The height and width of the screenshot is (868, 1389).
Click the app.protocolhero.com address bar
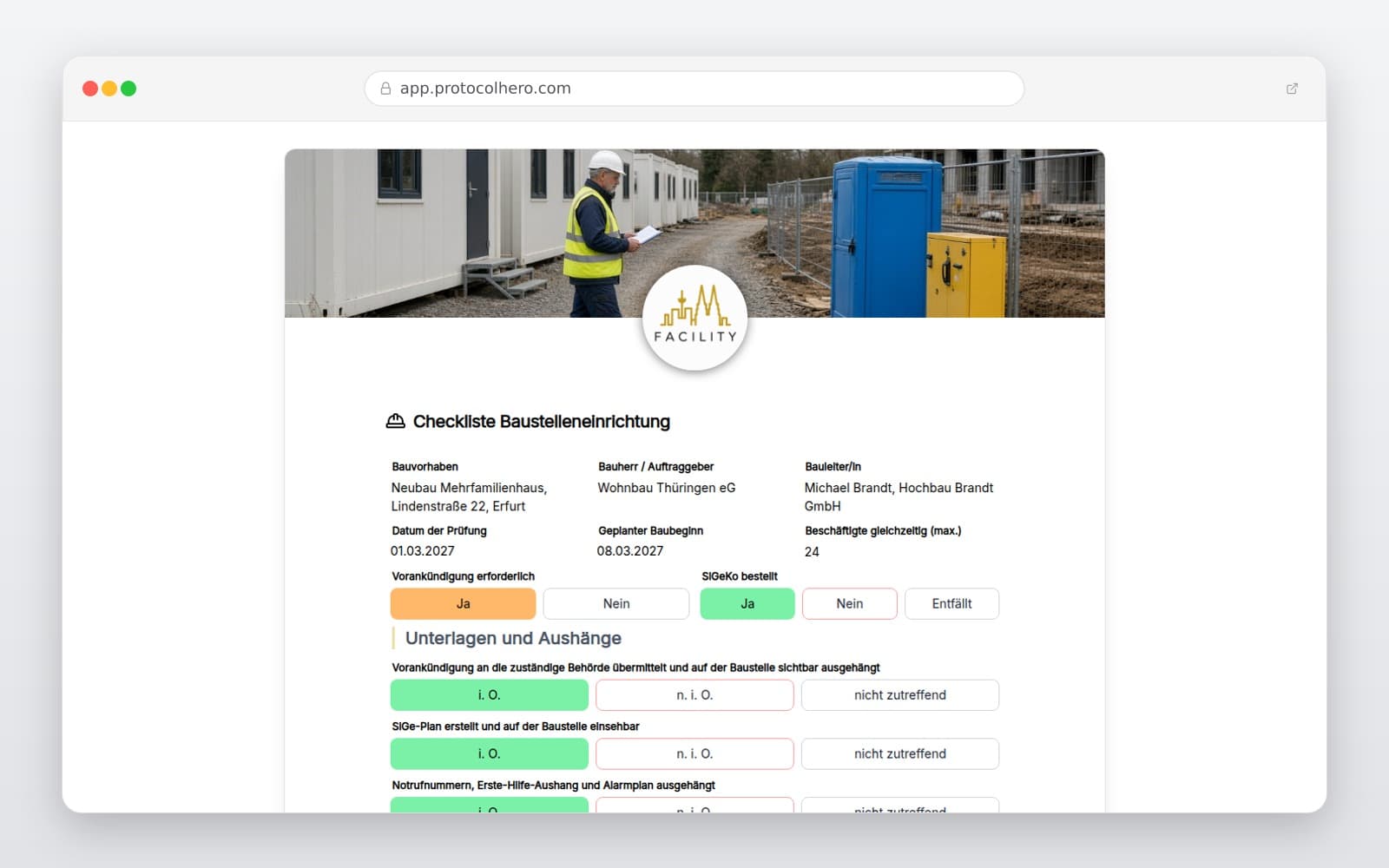[694, 89]
